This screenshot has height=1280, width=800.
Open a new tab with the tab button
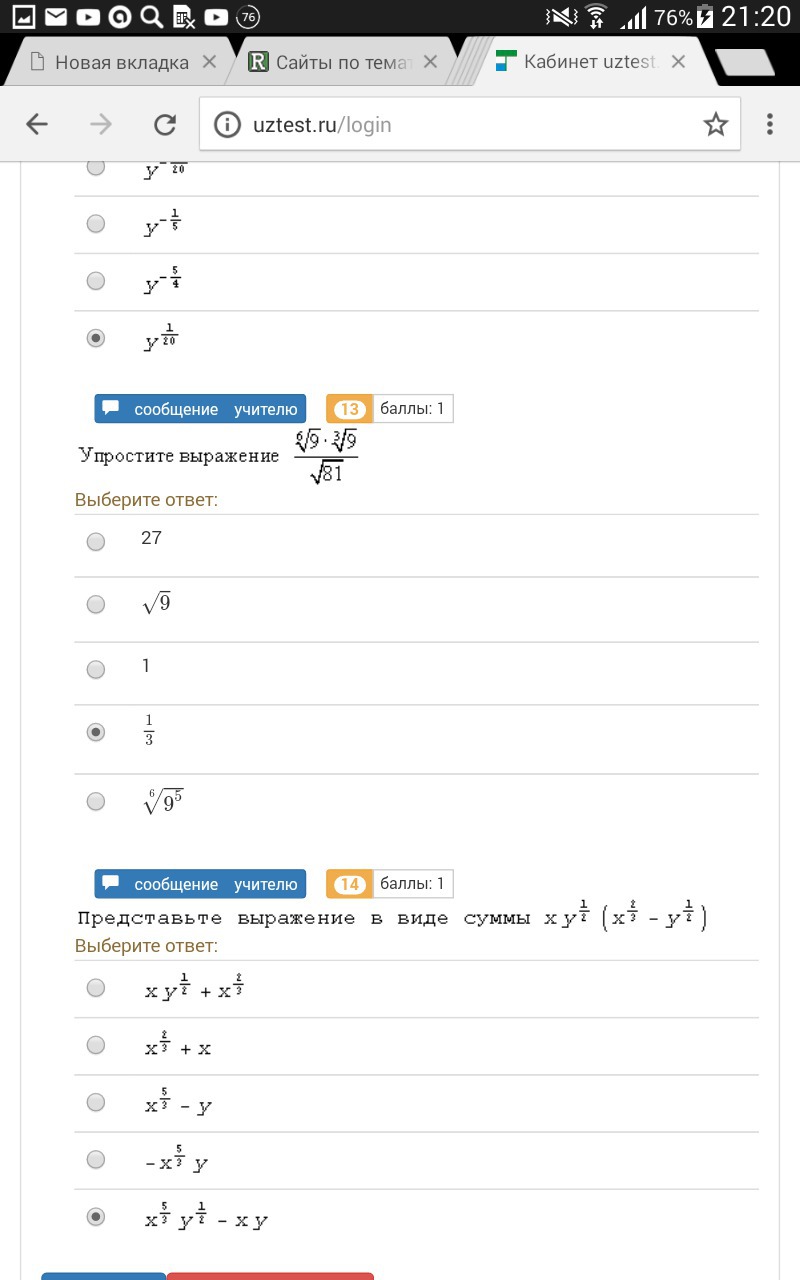746,62
